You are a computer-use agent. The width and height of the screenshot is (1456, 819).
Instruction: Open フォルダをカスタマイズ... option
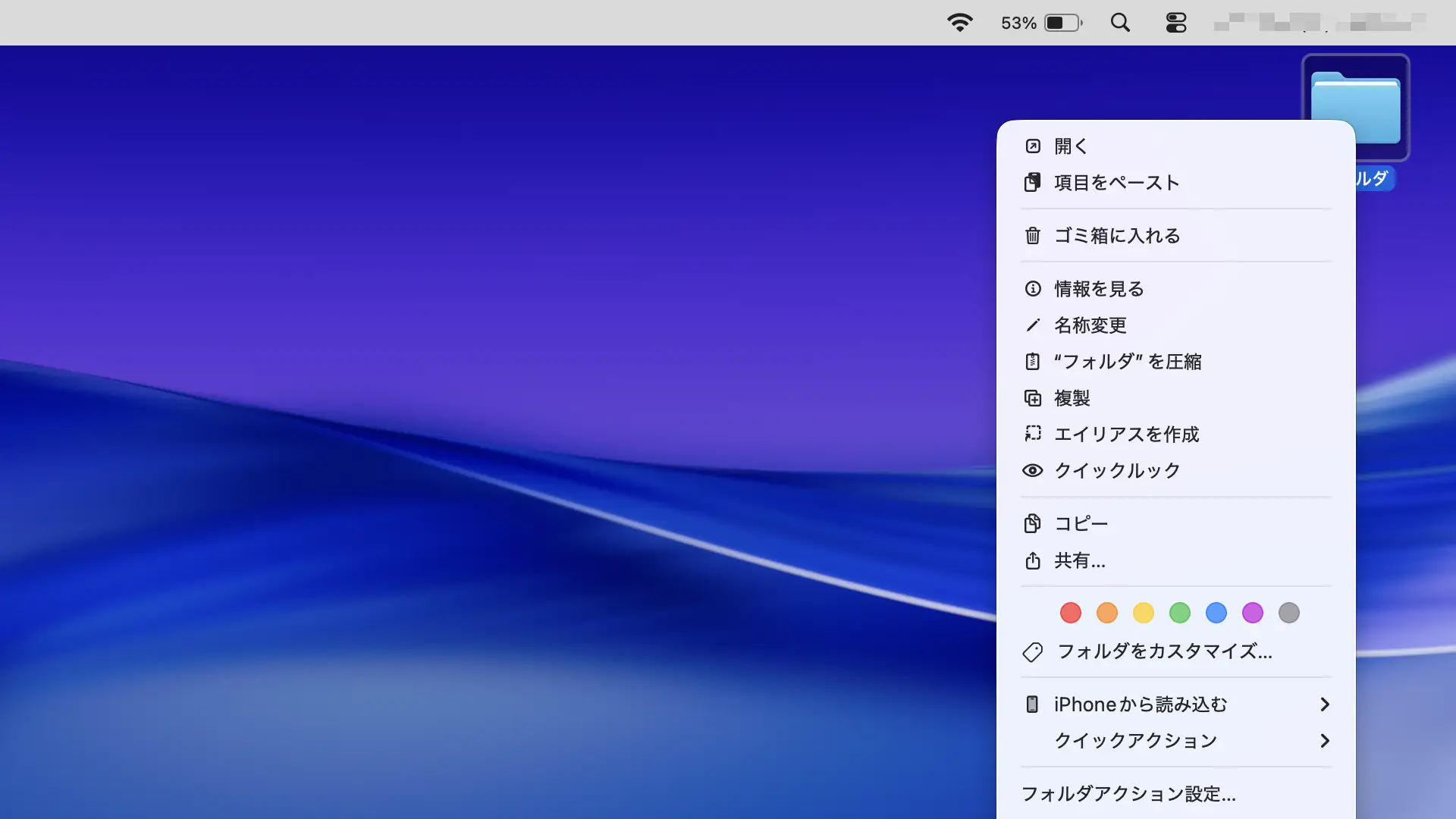pos(1164,651)
